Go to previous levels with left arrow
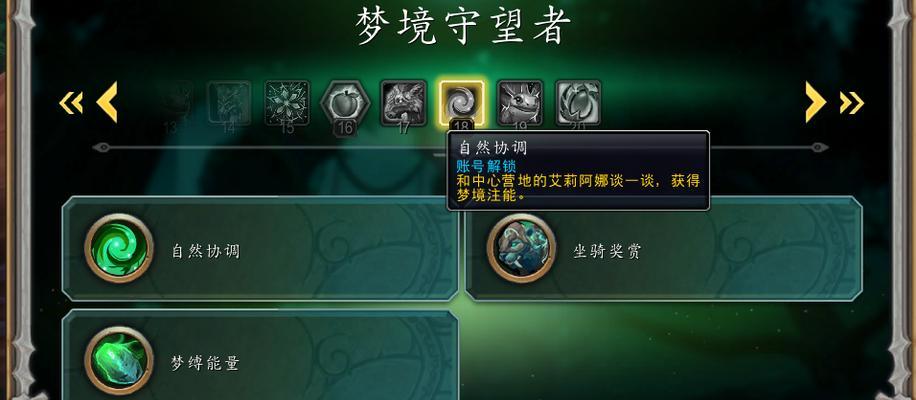 [x=107, y=102]
